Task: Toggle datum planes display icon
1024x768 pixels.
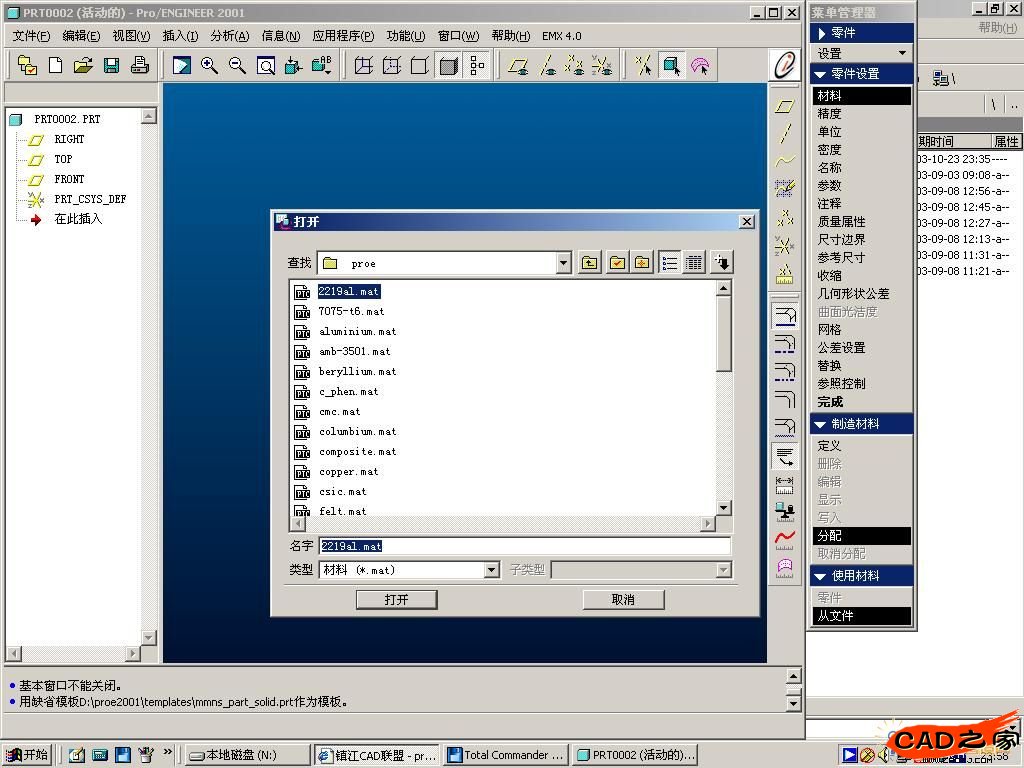Action: tap(518, 66)
